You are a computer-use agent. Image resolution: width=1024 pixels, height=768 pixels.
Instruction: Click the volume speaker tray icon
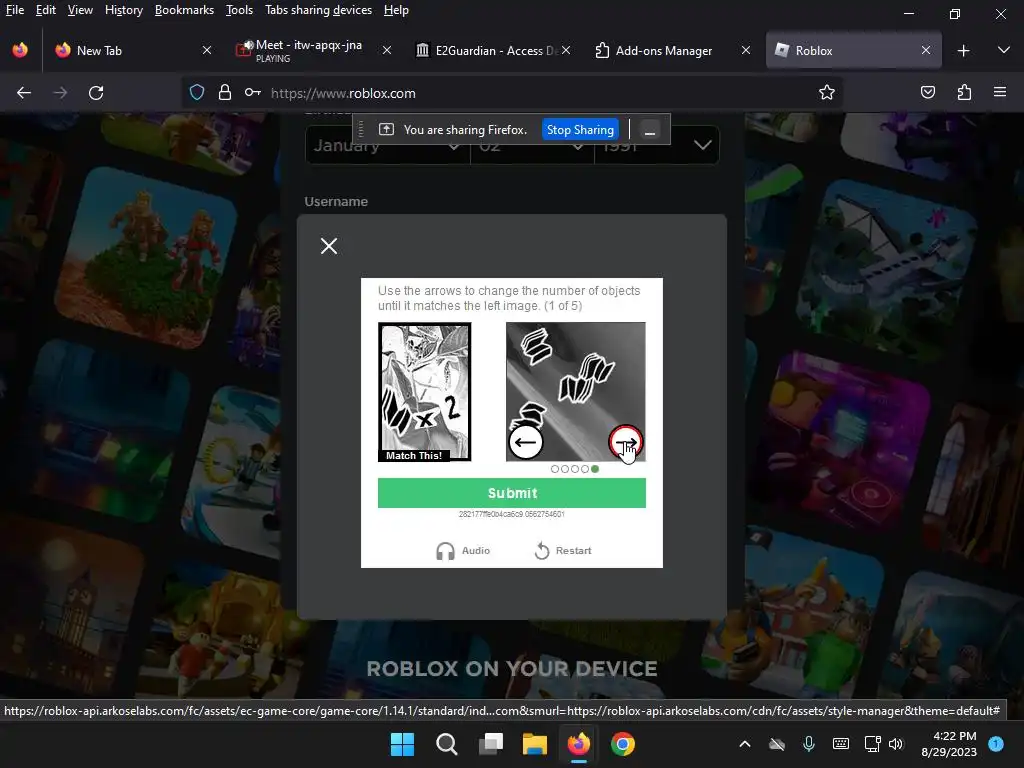click(896, 744)
